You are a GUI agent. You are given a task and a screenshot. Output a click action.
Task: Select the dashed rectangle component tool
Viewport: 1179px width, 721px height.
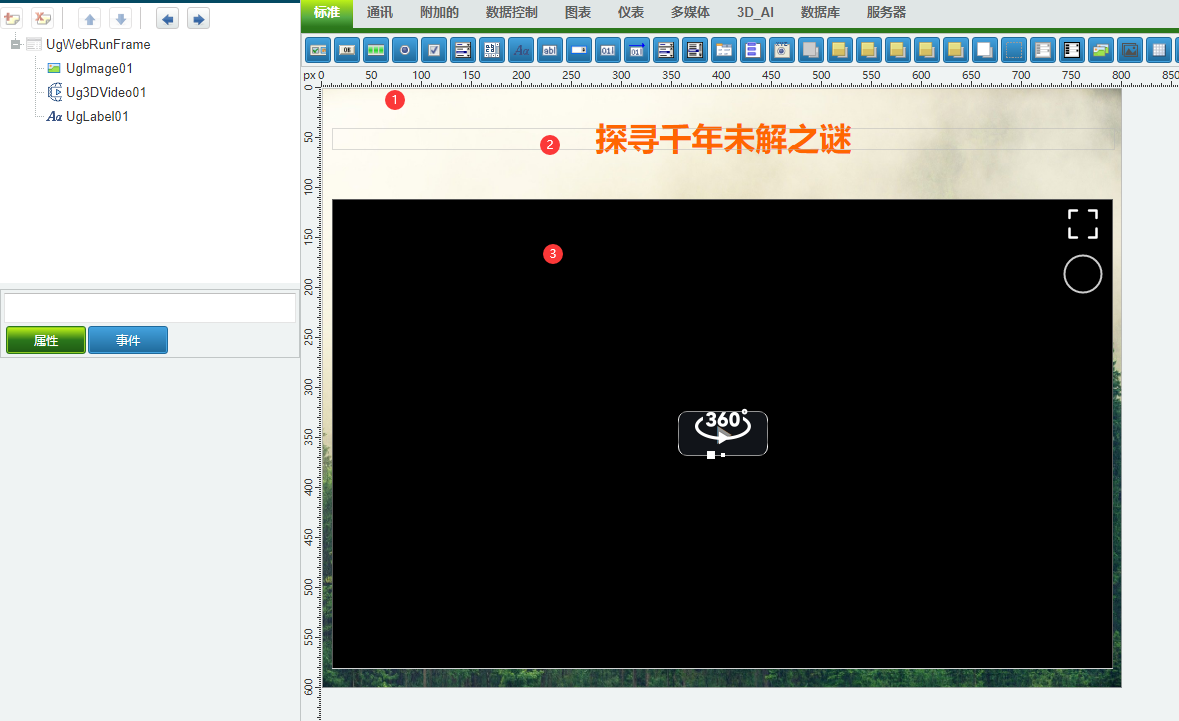(1014, 50)
